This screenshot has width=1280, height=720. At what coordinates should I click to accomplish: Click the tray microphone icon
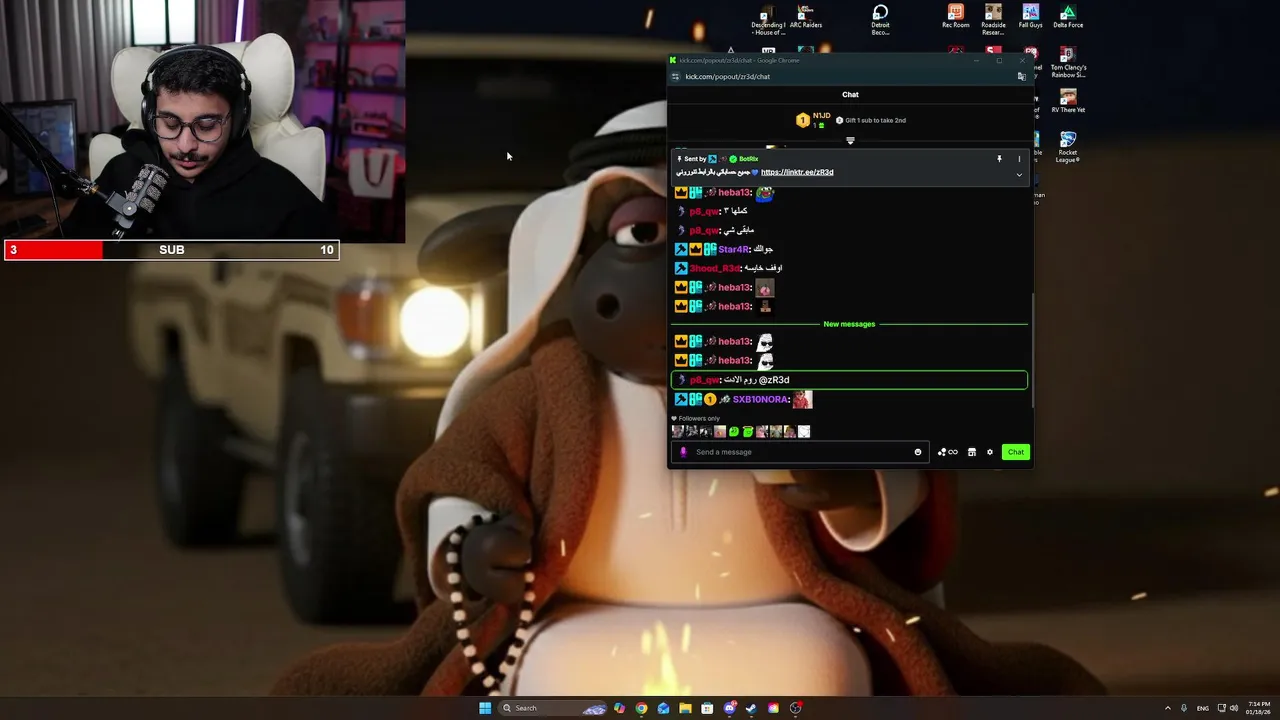pyautogui.click(x=1184, y=708)
